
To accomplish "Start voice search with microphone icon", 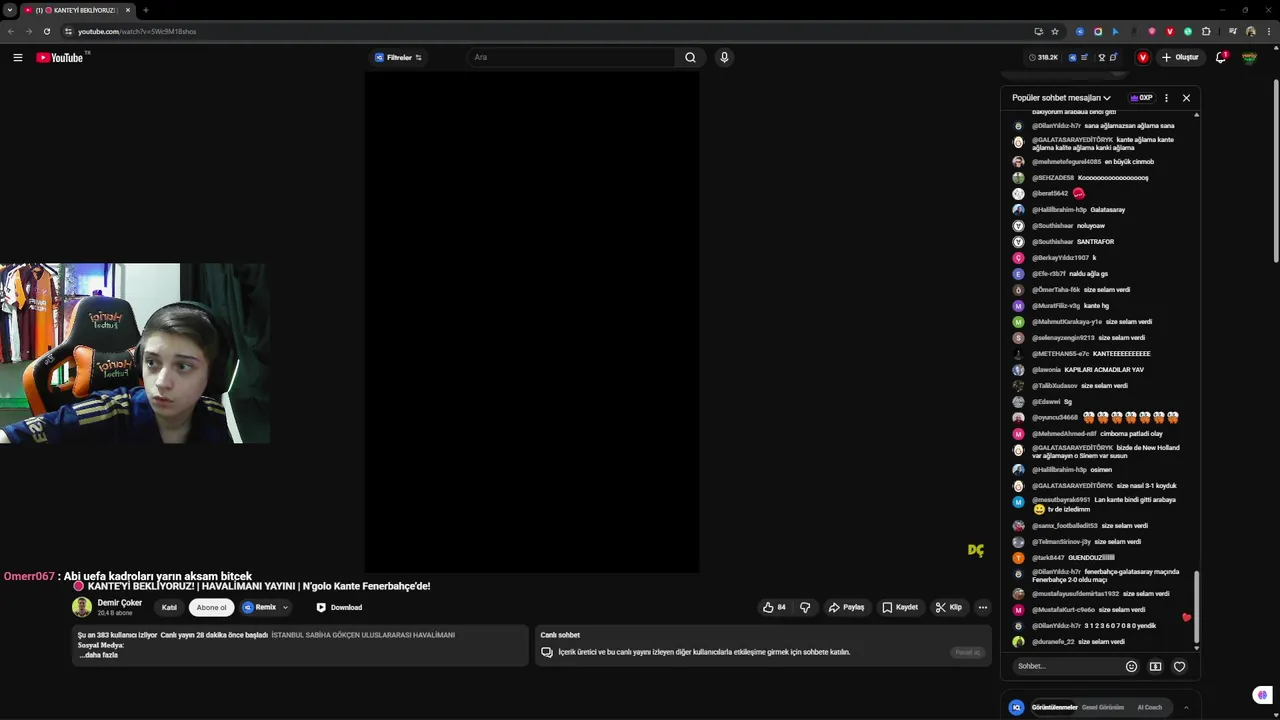I will tap(724, 57).
